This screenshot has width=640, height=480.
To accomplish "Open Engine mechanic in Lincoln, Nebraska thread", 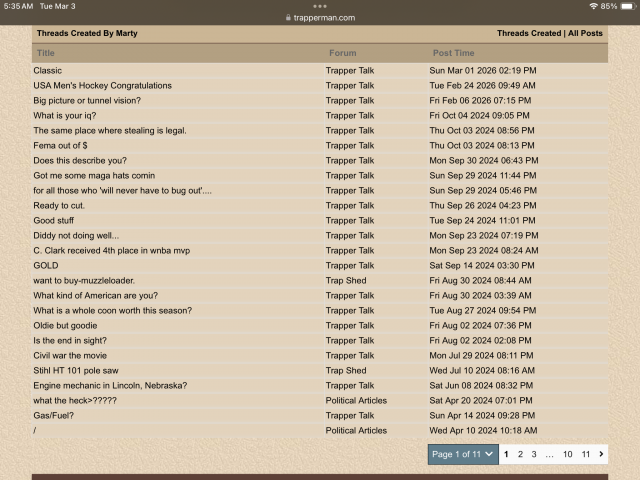I will point(110,386).
